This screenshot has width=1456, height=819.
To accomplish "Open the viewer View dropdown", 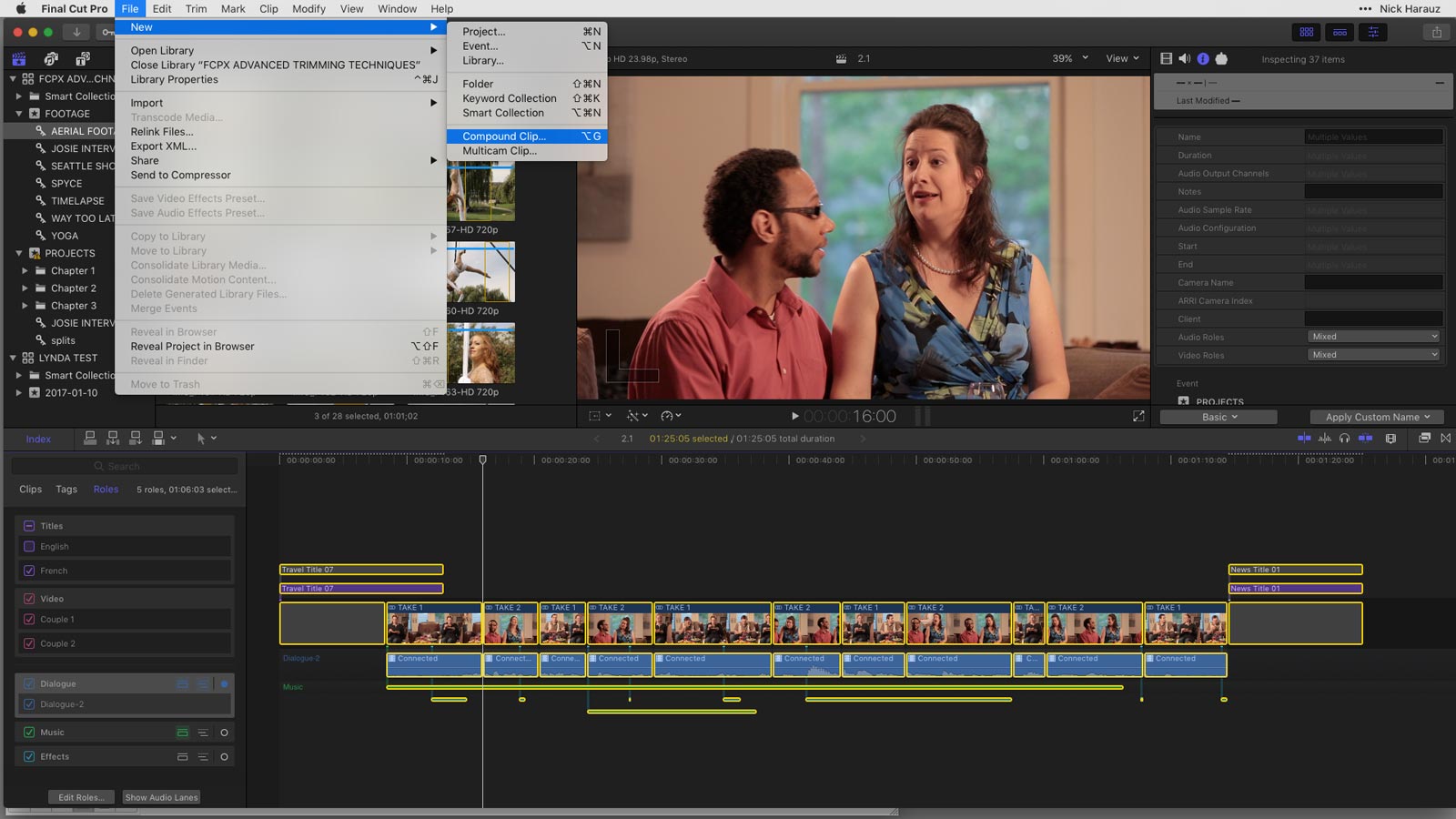I will click(1122, 58).
